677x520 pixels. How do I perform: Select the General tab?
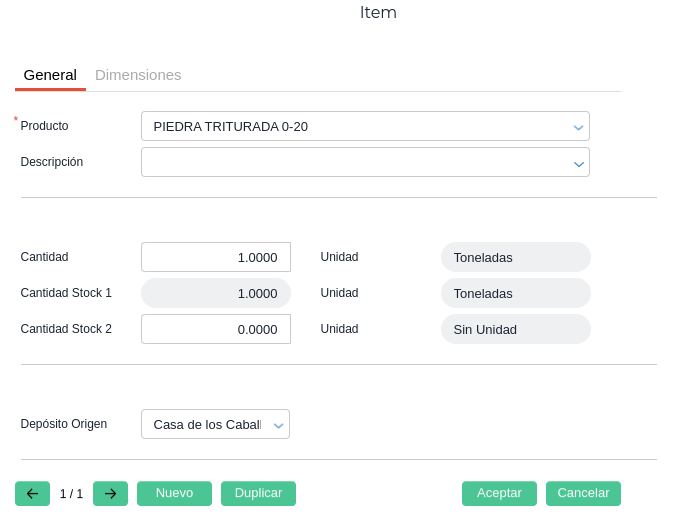point(50,75)
